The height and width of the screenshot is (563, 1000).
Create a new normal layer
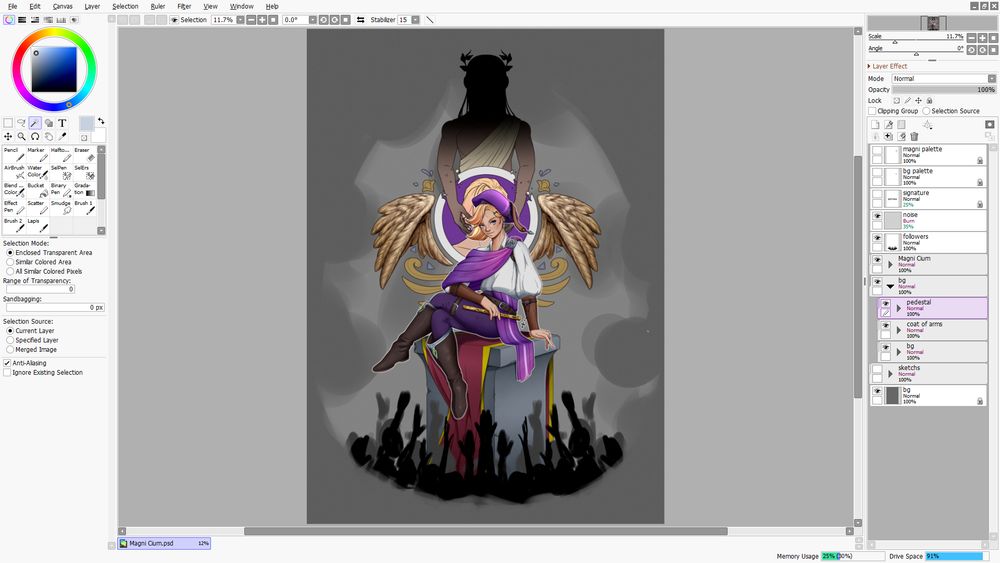(875, 125)
